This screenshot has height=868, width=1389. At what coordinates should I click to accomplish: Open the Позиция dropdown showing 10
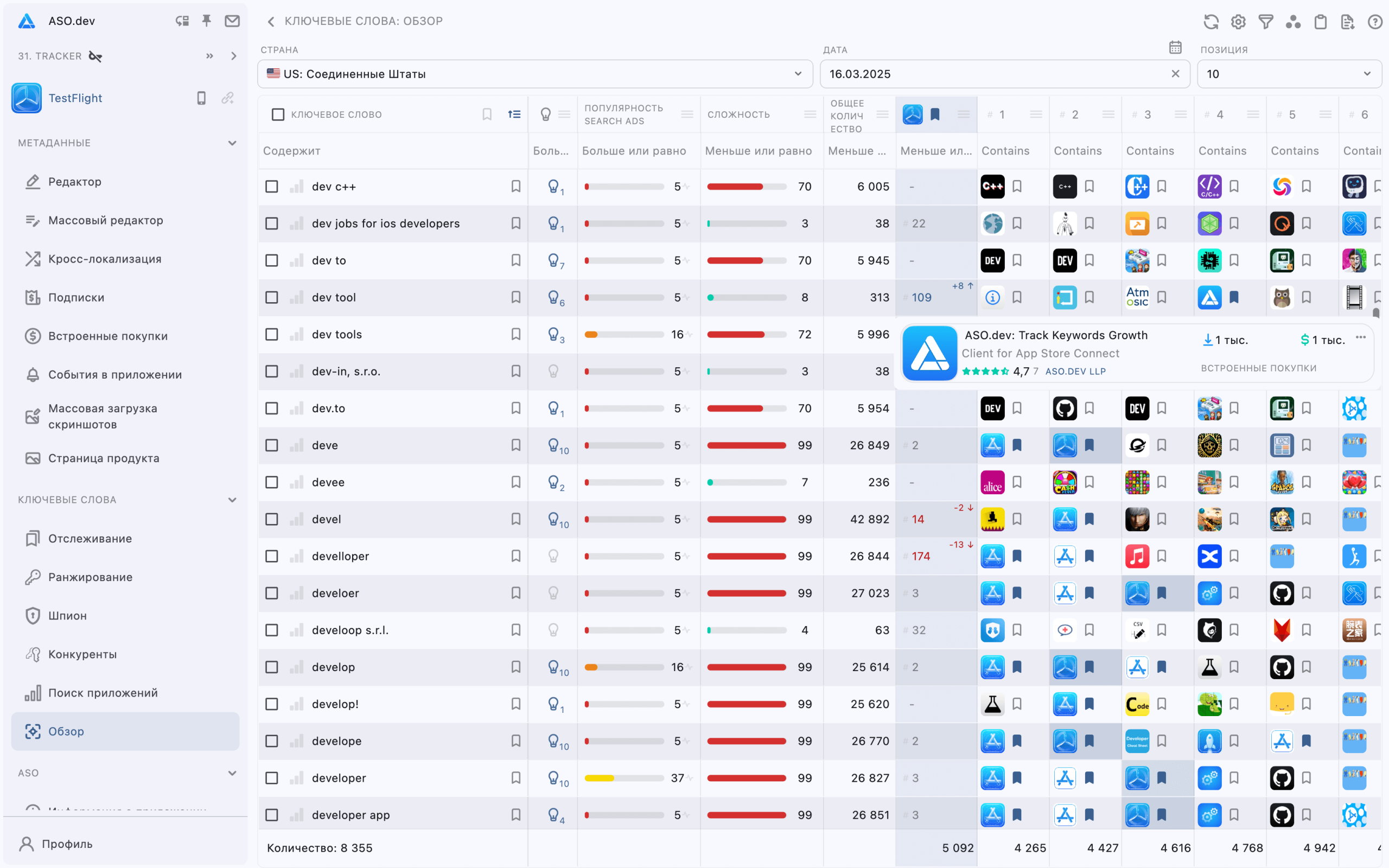pyautogui.click(x=1289, y=74)
